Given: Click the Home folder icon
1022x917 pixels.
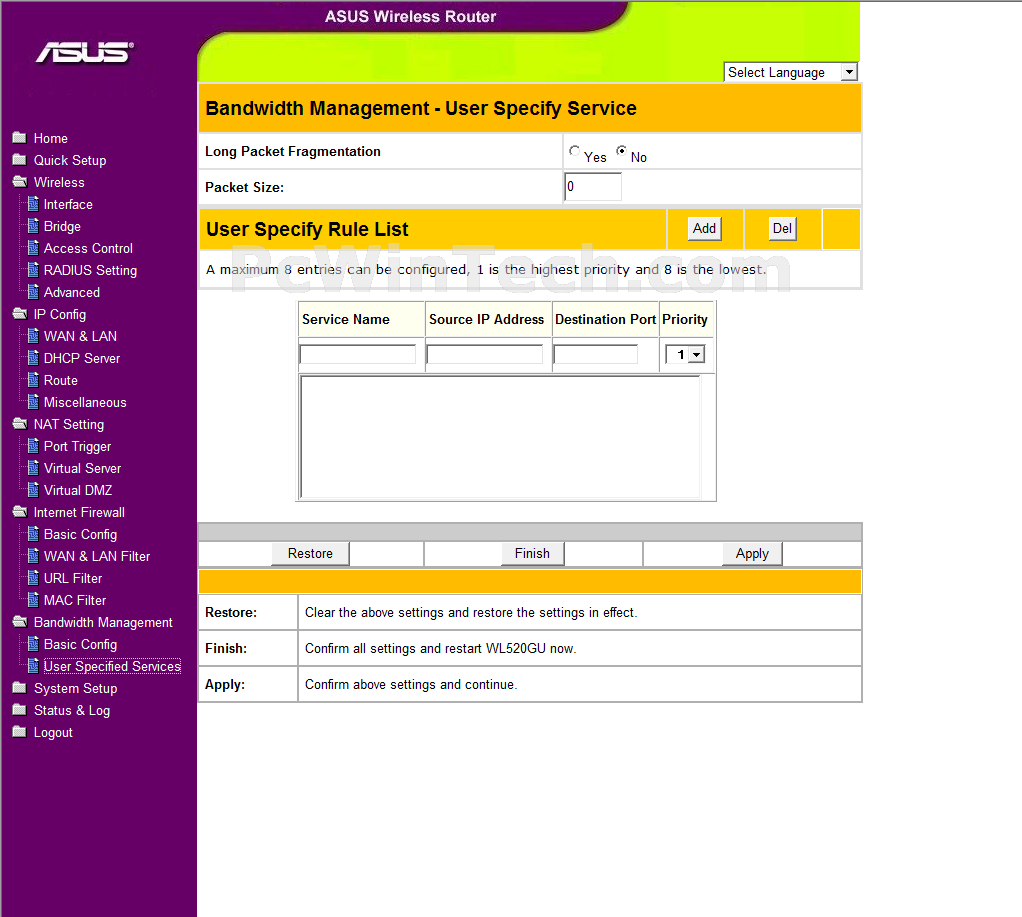Looking at the screenshot, I should point(20,138).
